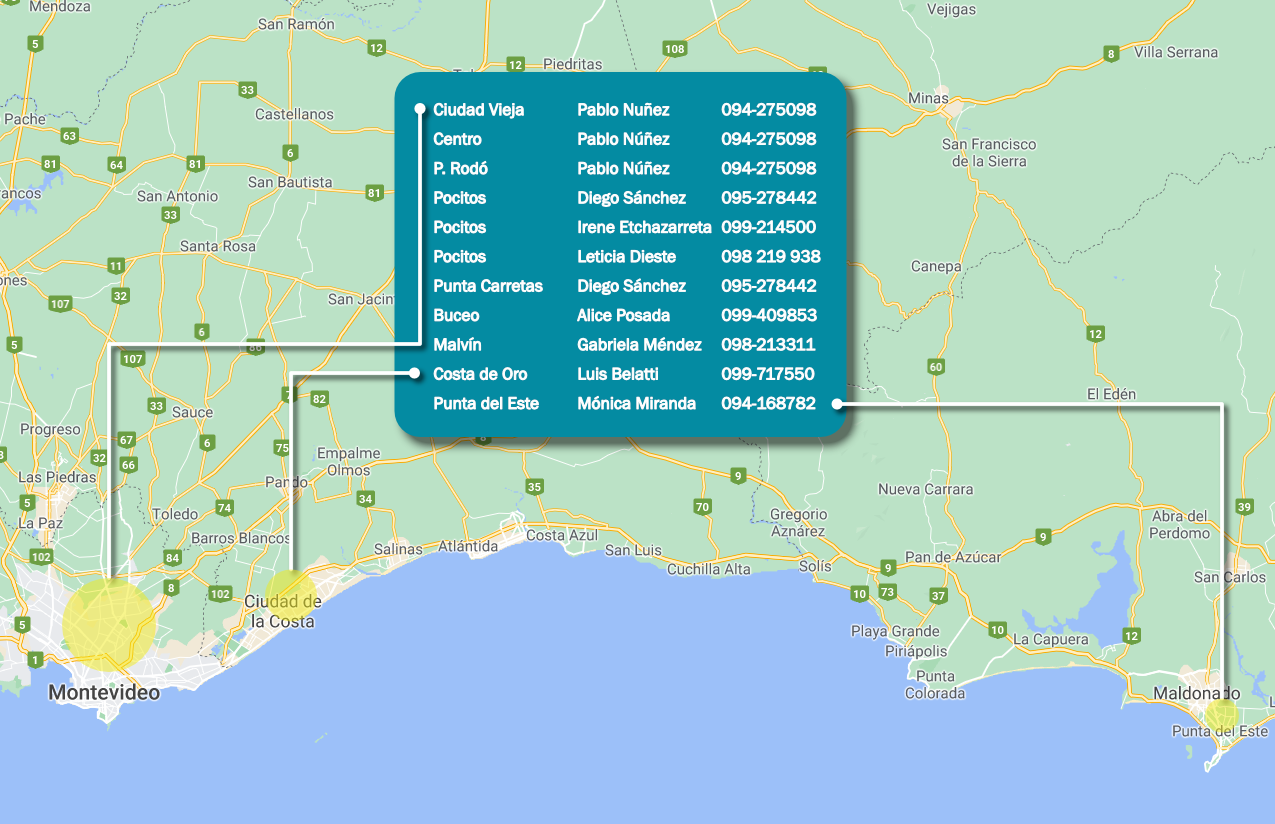
Task: Click the white dot beside Costa de Oro
Action: coord(414,374)
